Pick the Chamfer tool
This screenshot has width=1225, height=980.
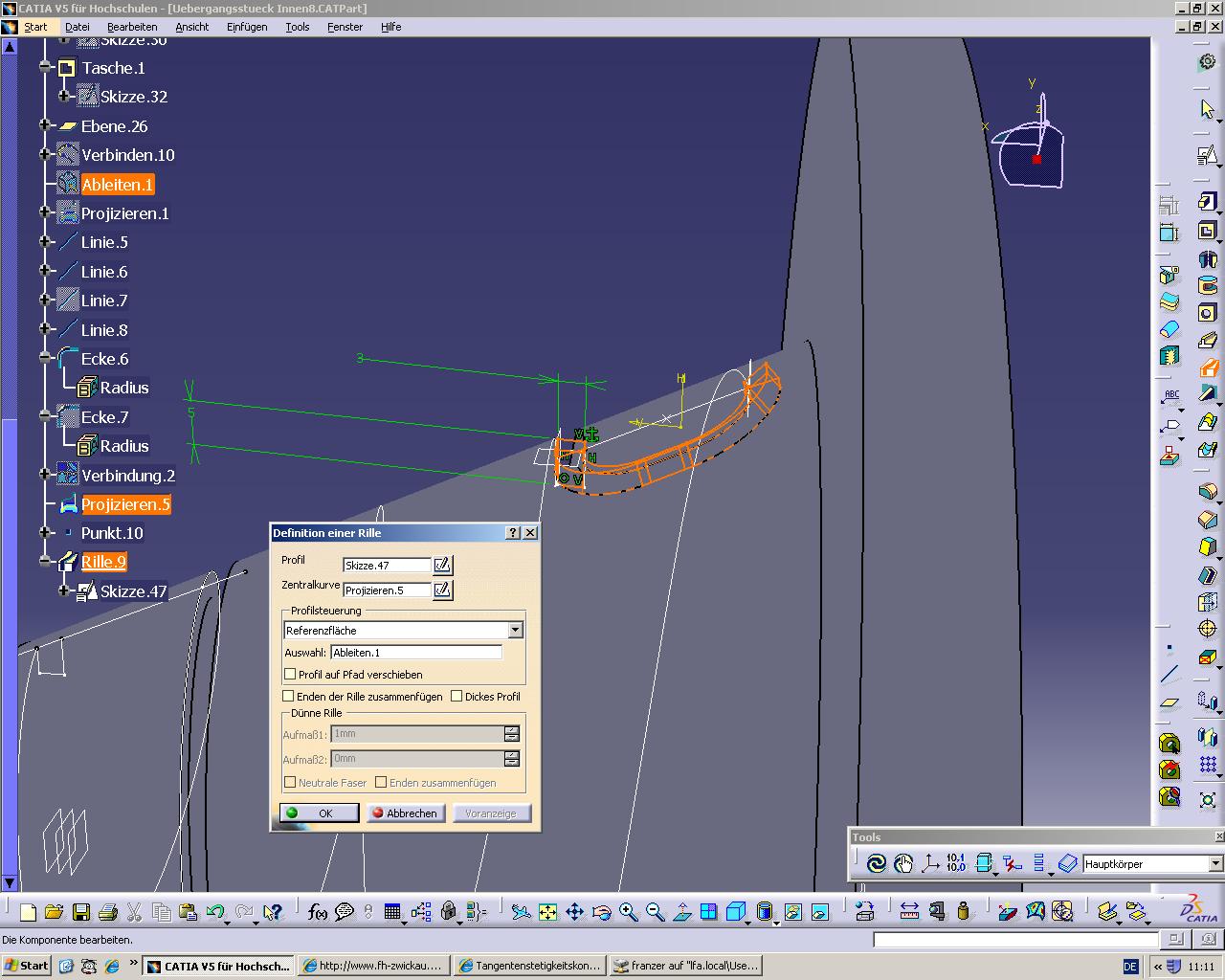1208,520
